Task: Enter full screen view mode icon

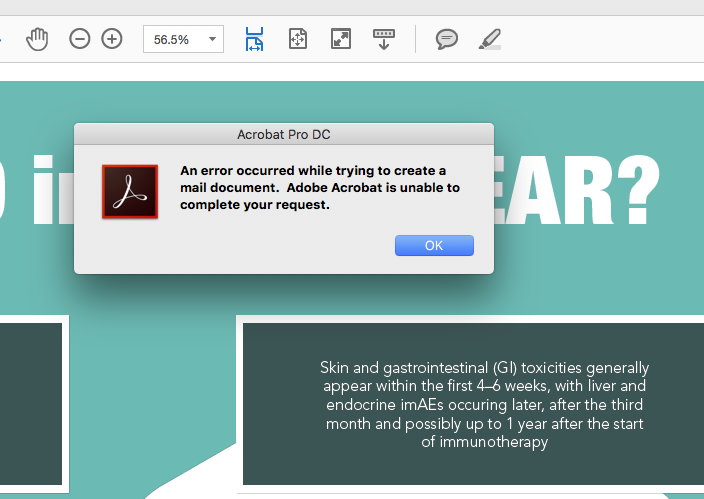Action: click(x=341, y=39)
